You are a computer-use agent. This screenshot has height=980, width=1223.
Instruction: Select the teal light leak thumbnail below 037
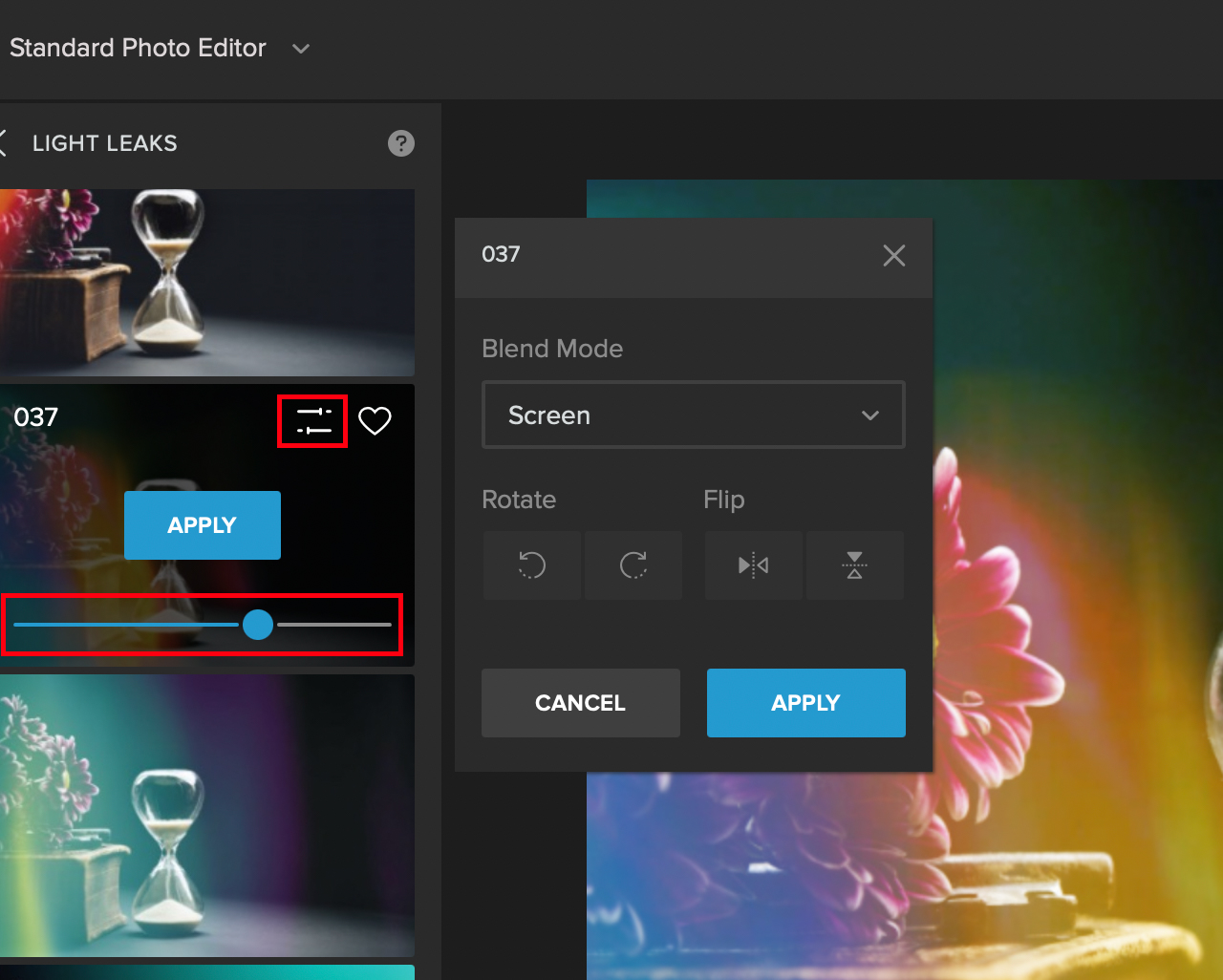207,816
